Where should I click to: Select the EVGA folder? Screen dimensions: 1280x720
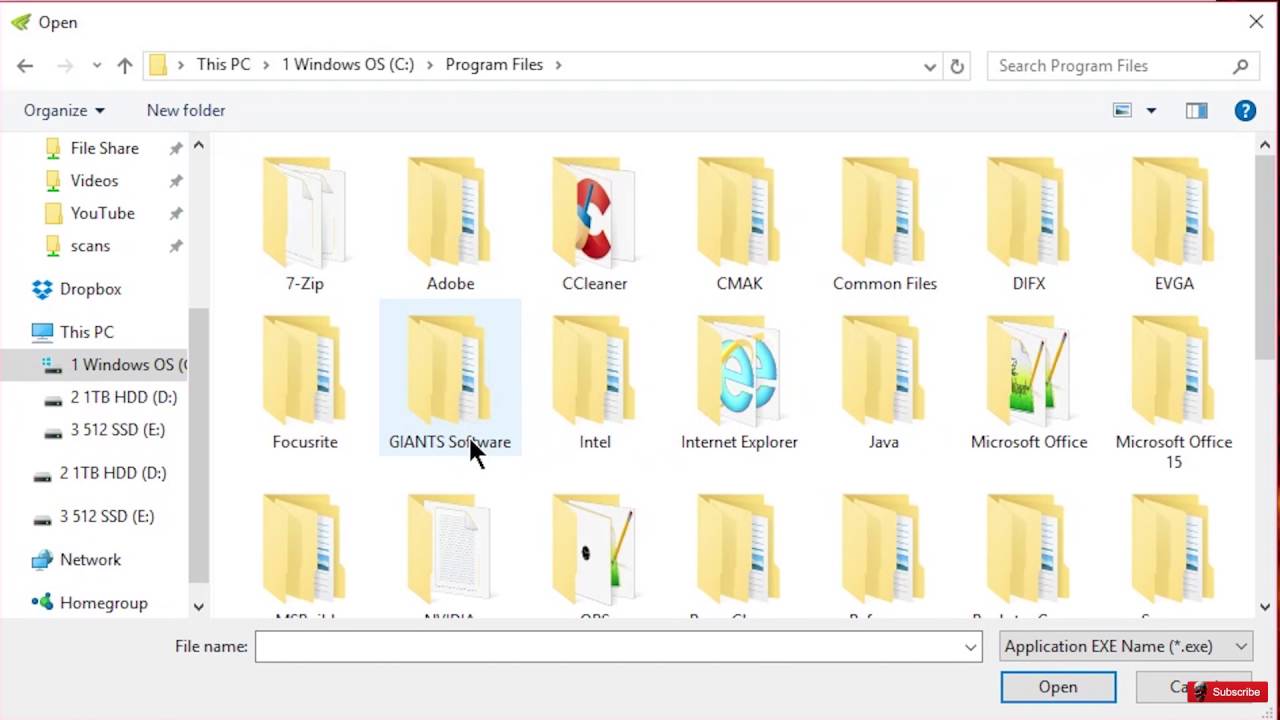1174,224
